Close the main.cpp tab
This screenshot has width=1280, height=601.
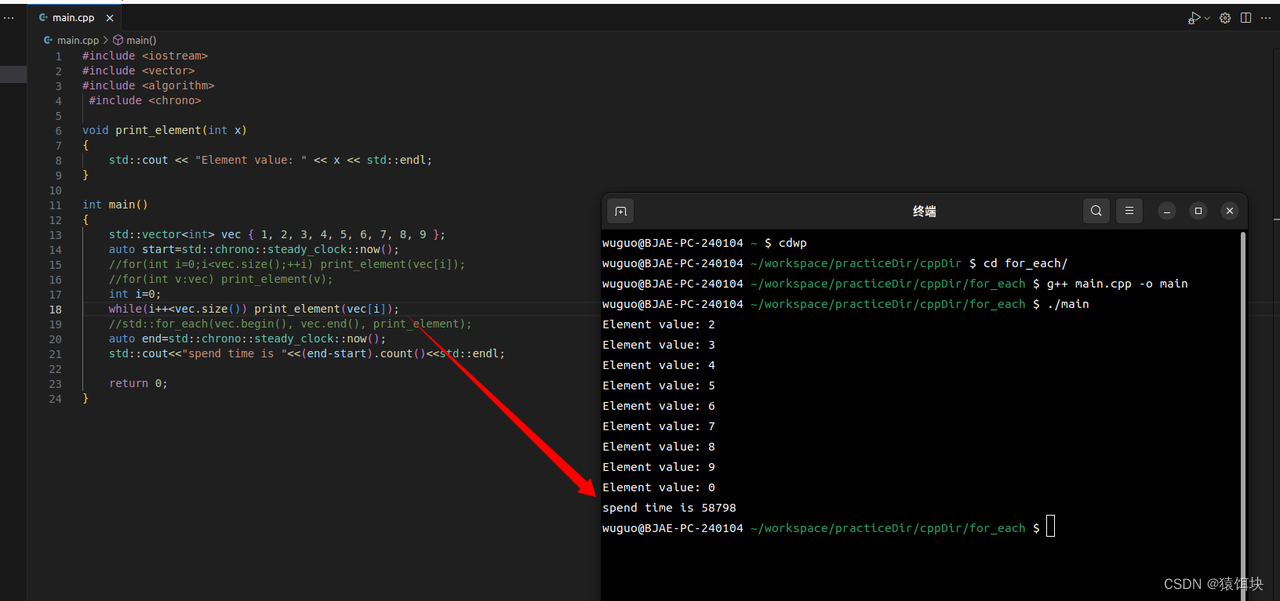pyautogui.click(x=110, y=17)
